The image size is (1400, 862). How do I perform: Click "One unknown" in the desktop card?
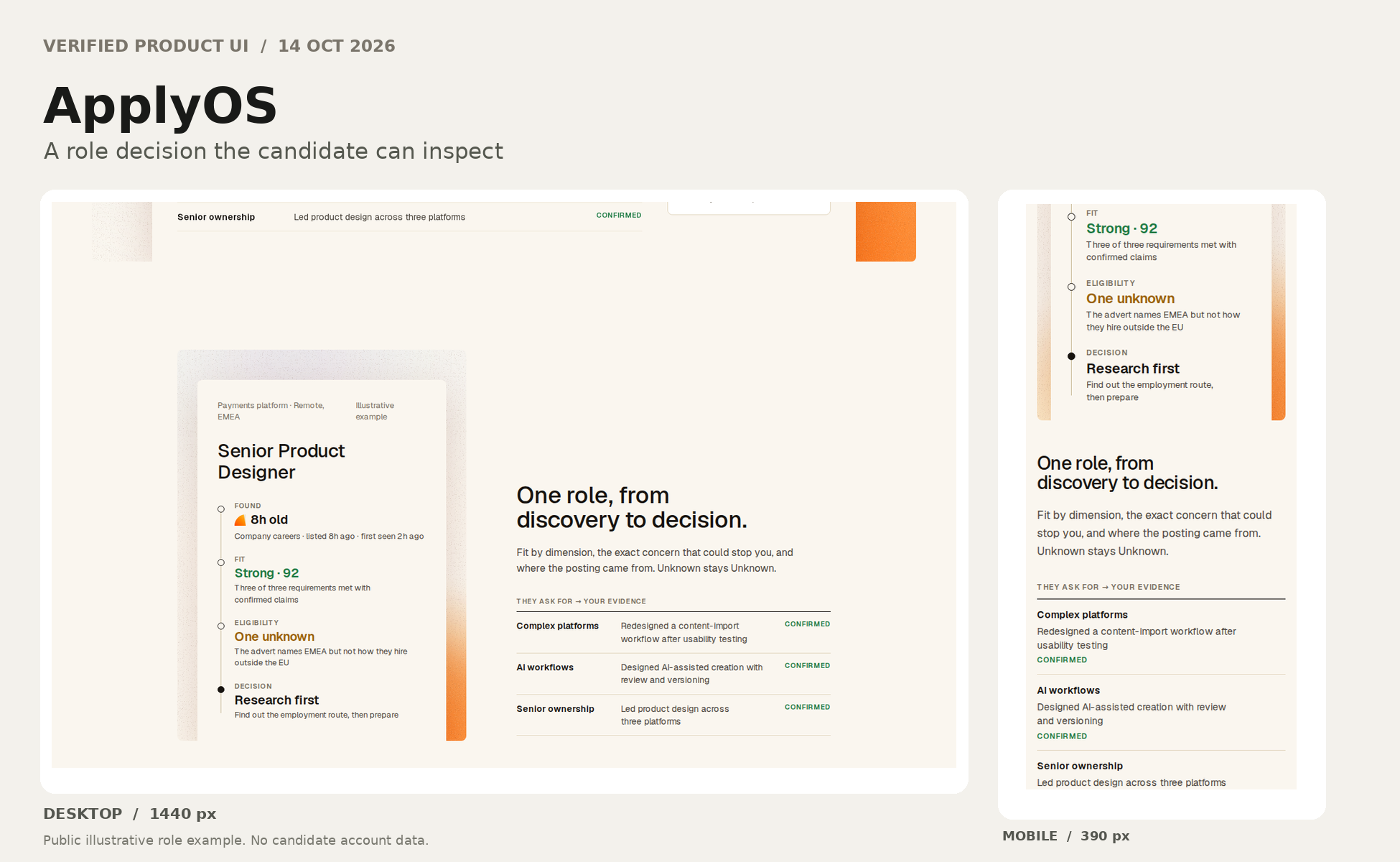(274, 636)
